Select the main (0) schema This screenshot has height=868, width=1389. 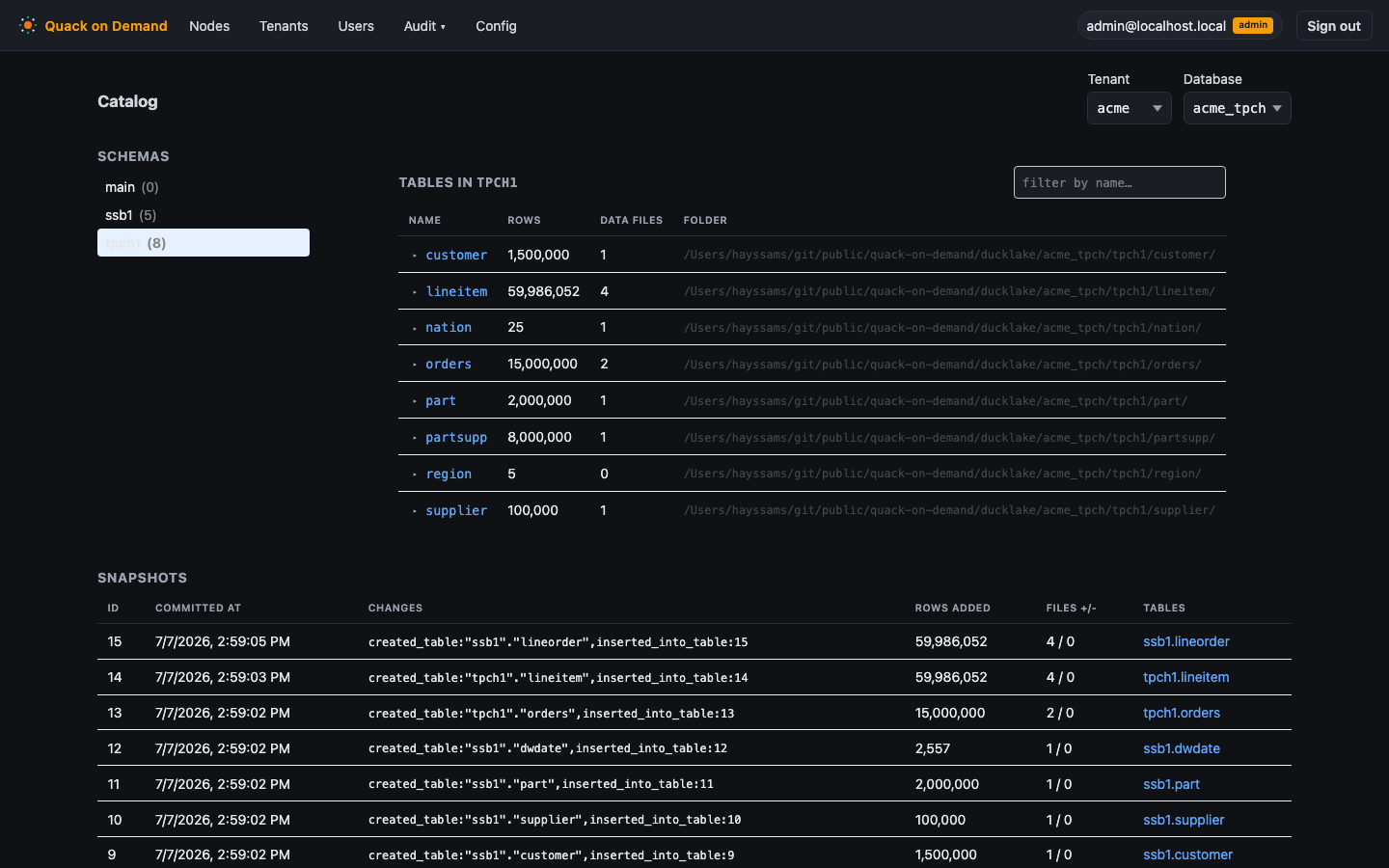pyautogui.click(x=204, y=187)
